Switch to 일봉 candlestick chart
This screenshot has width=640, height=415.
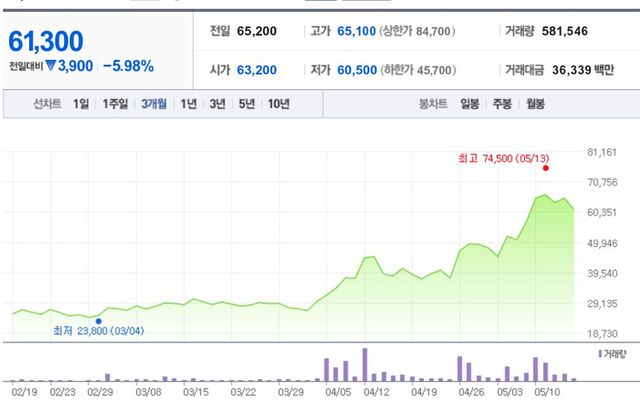point(470,104)
